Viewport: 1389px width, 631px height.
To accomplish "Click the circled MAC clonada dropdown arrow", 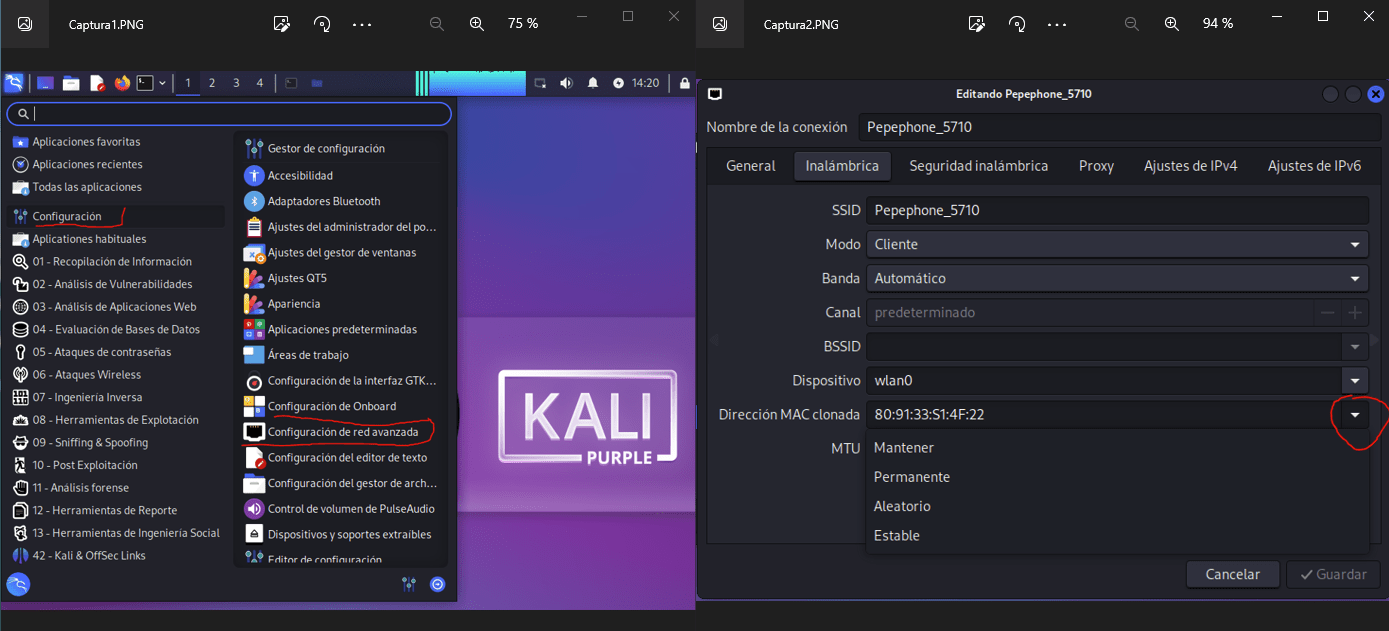I will pos(1355,414).
